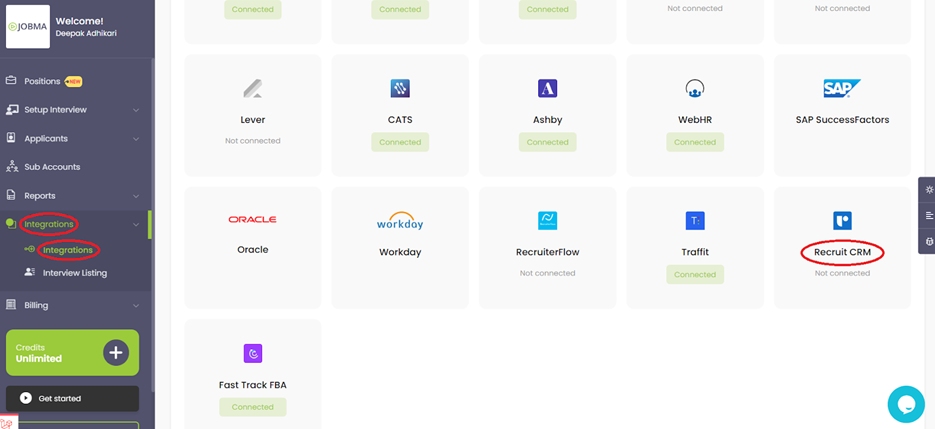935x429 pixels.
Task: Click the layout lines icon on right edge
Action: (928, 215)
